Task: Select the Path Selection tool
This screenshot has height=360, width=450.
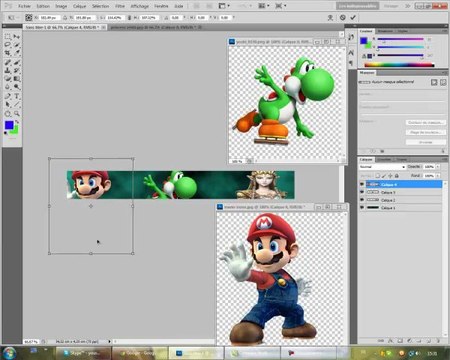Action: tap(7, 105)
